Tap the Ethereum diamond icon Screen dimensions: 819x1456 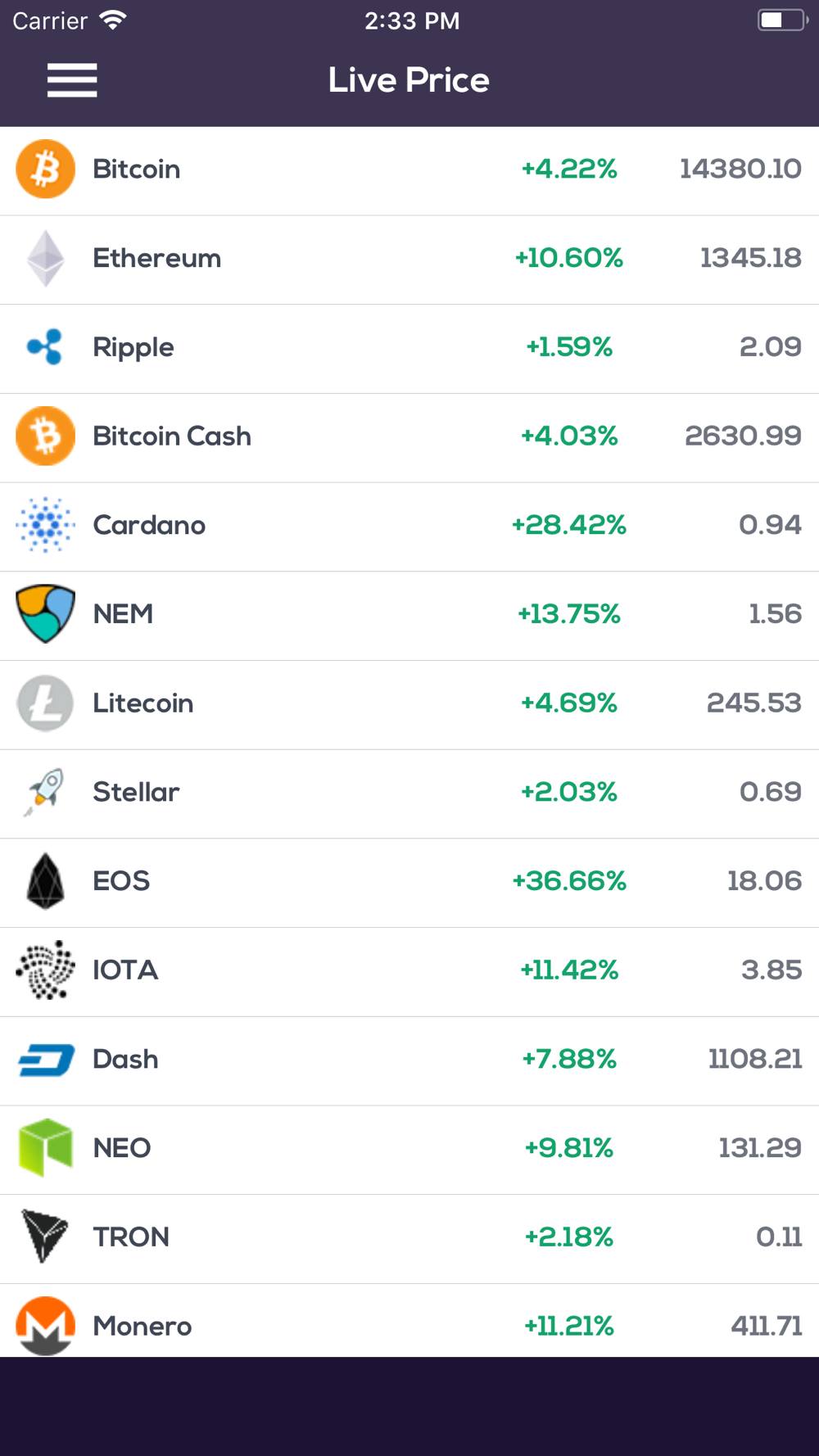46,258
